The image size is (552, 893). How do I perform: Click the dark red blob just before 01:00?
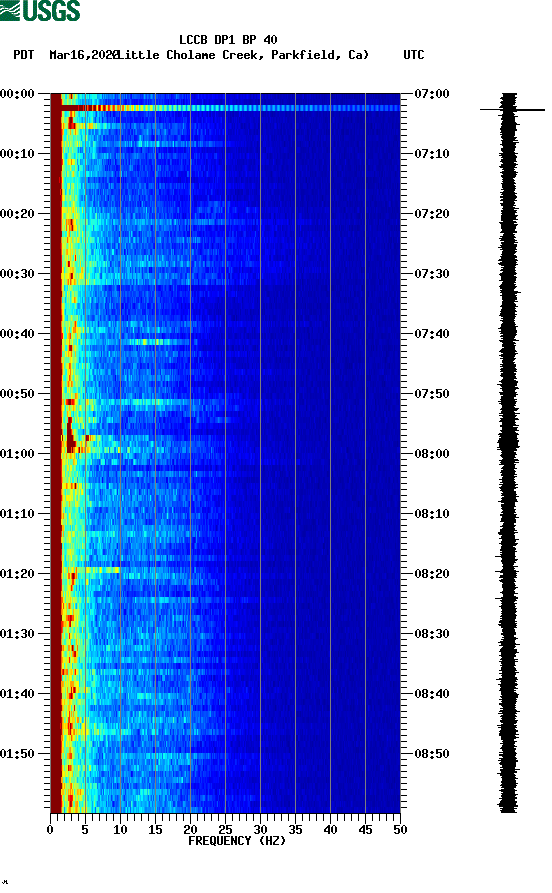[70, 436]
